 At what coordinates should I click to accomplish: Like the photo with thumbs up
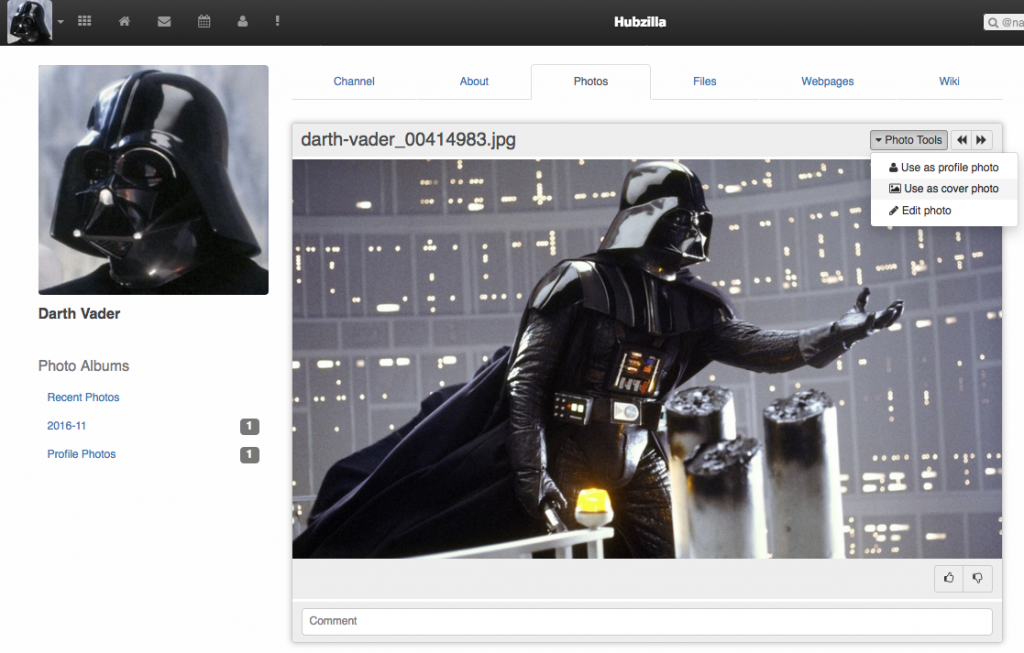948,578
